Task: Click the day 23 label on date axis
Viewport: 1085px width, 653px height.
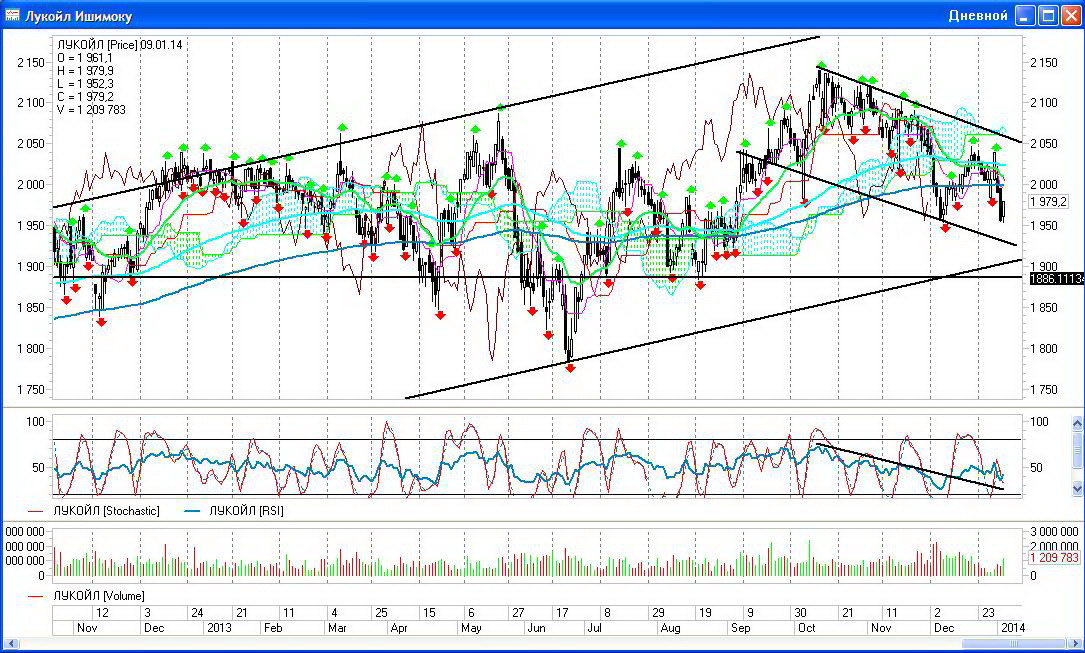Action: click(988, 612)
